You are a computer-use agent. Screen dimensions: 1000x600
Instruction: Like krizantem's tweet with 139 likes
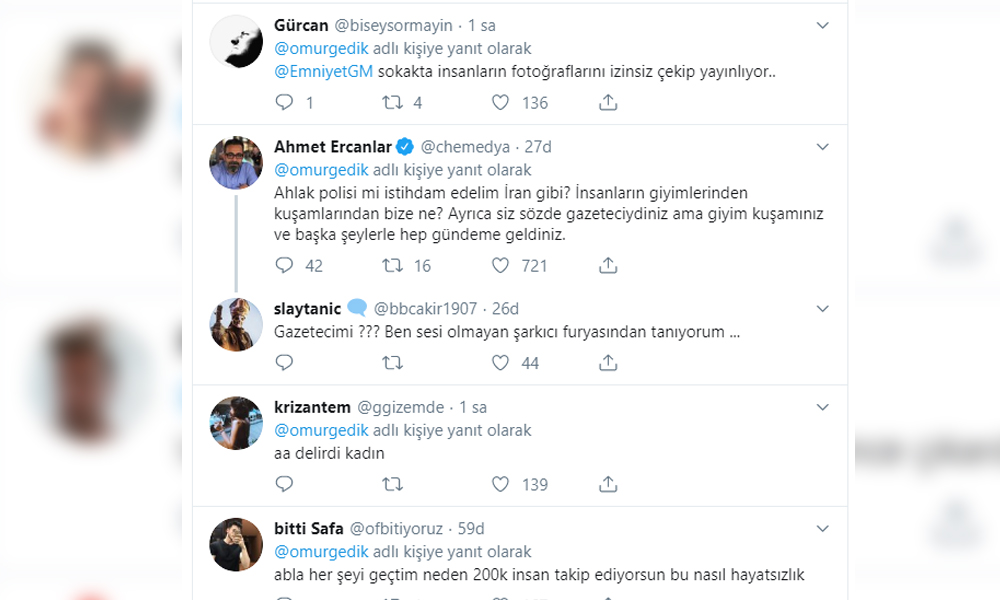501,484
